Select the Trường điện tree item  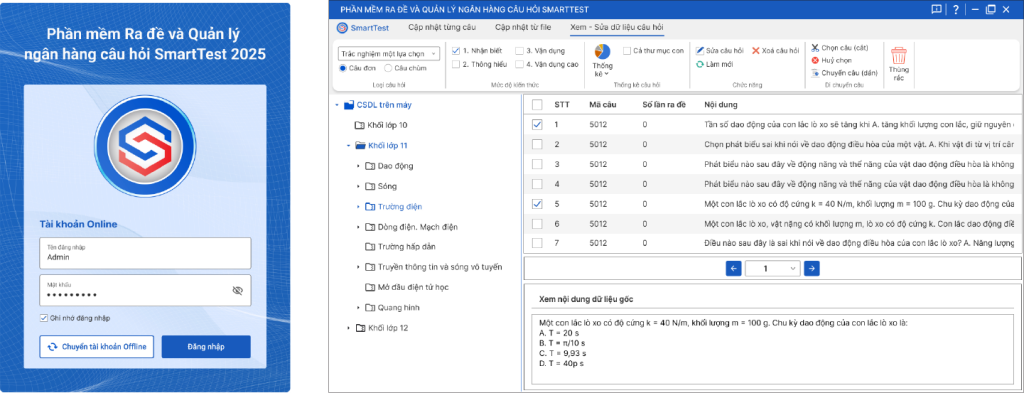pos(400,206)
